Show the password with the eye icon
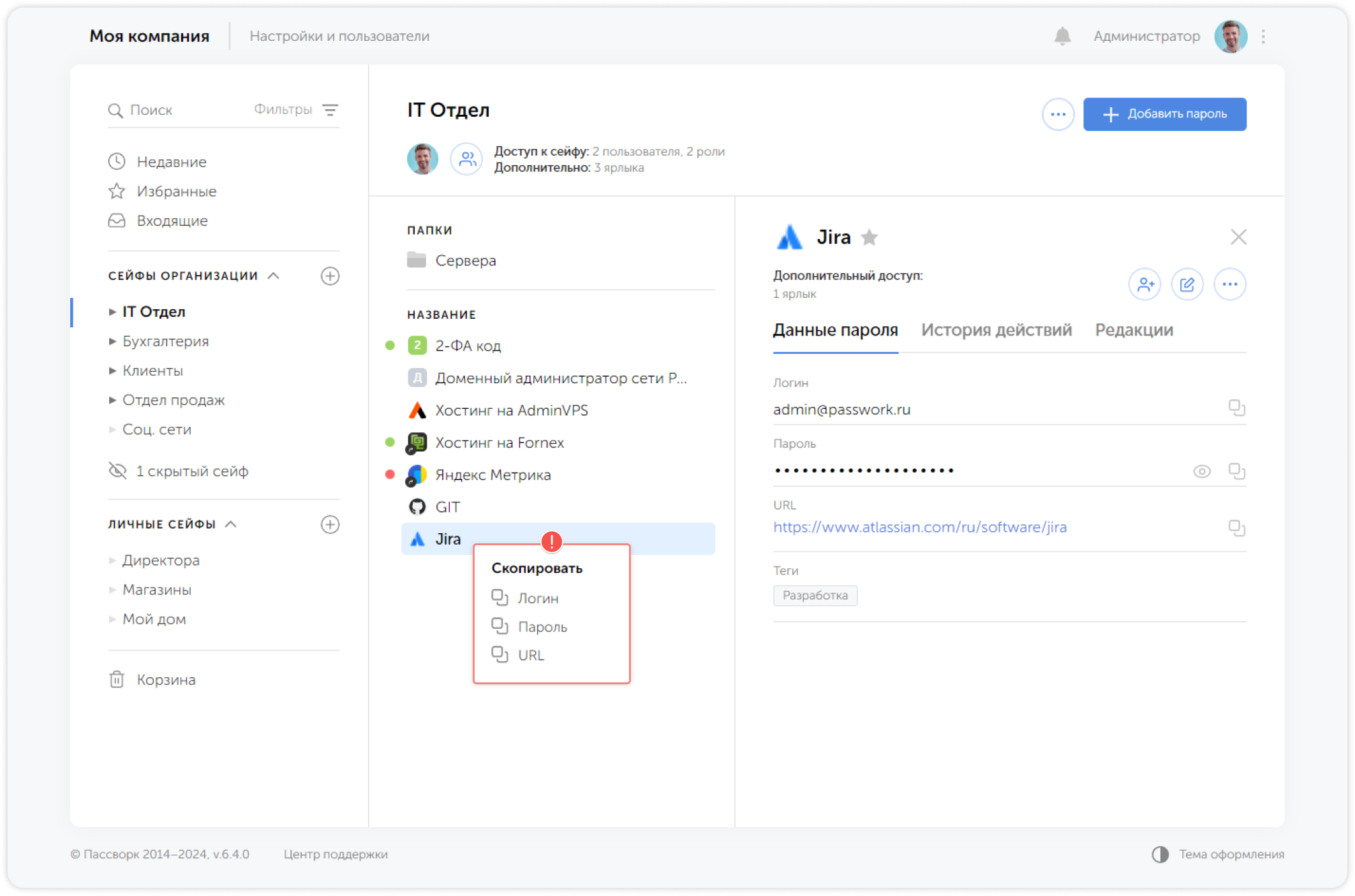Screen dimensions: 1355x896 point(1202,471)
